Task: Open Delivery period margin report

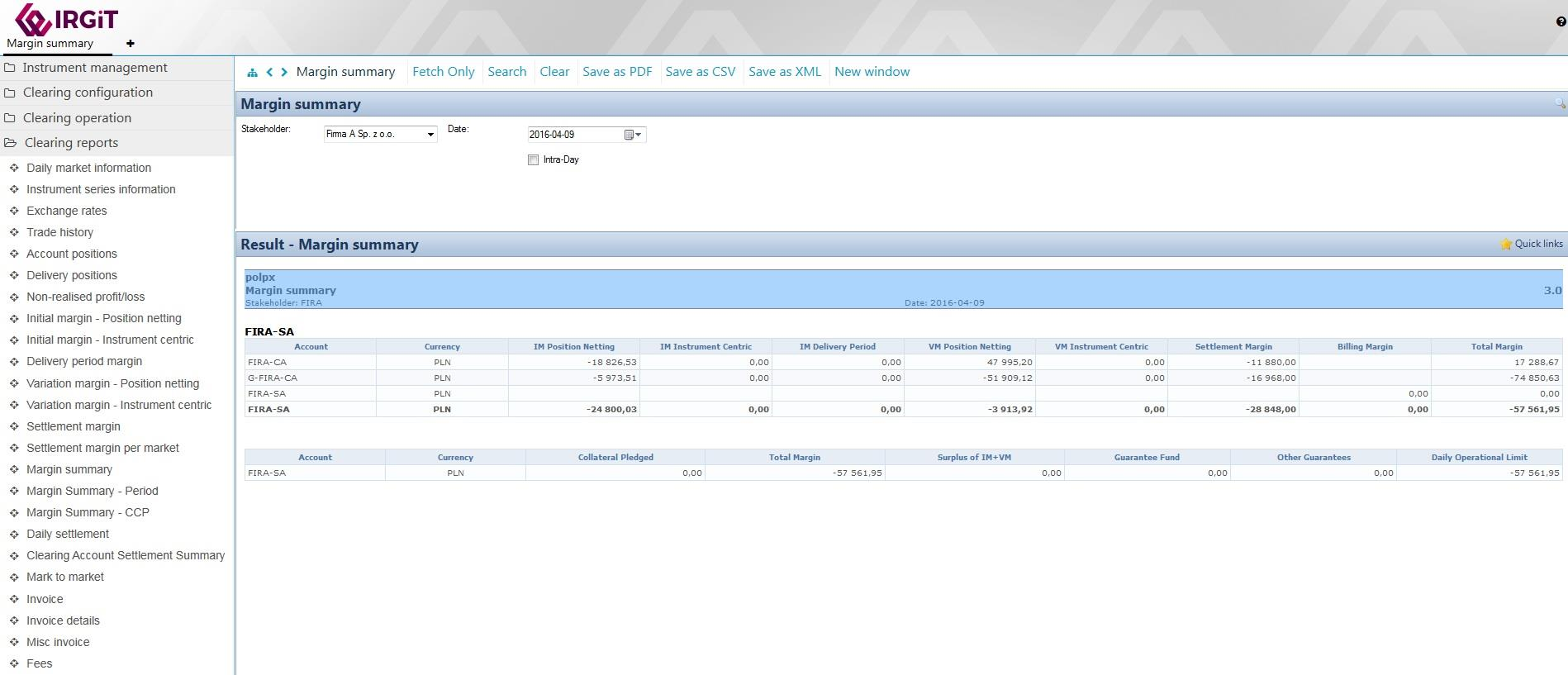Action: (x=84, y=361)
